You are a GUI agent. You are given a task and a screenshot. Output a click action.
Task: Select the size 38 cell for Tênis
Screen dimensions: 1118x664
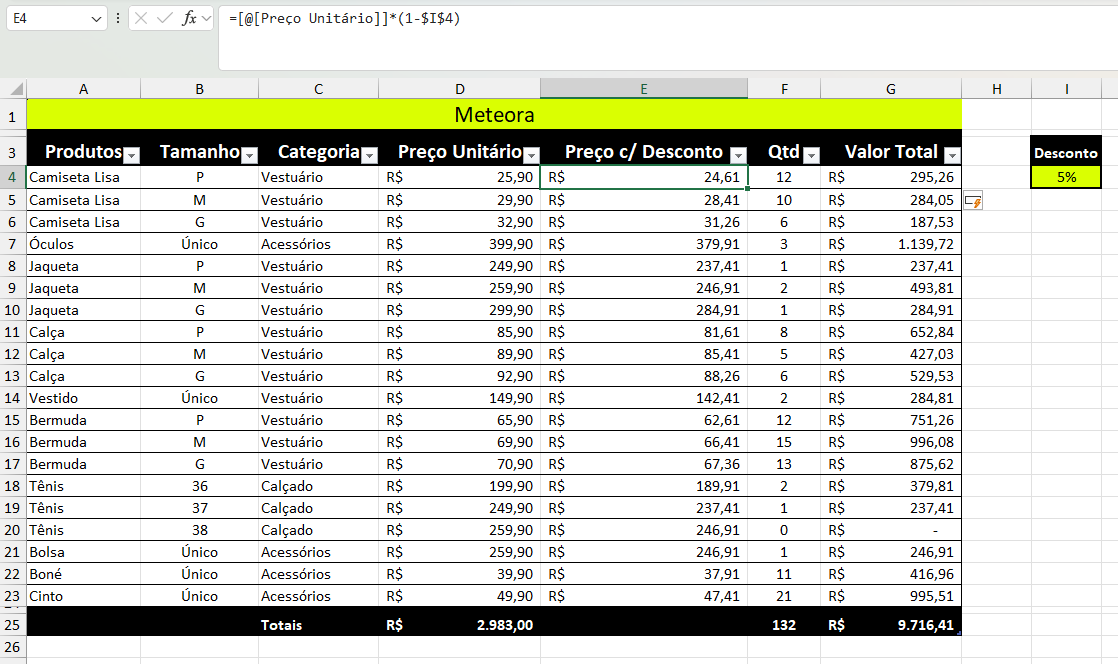click(200, 530)
